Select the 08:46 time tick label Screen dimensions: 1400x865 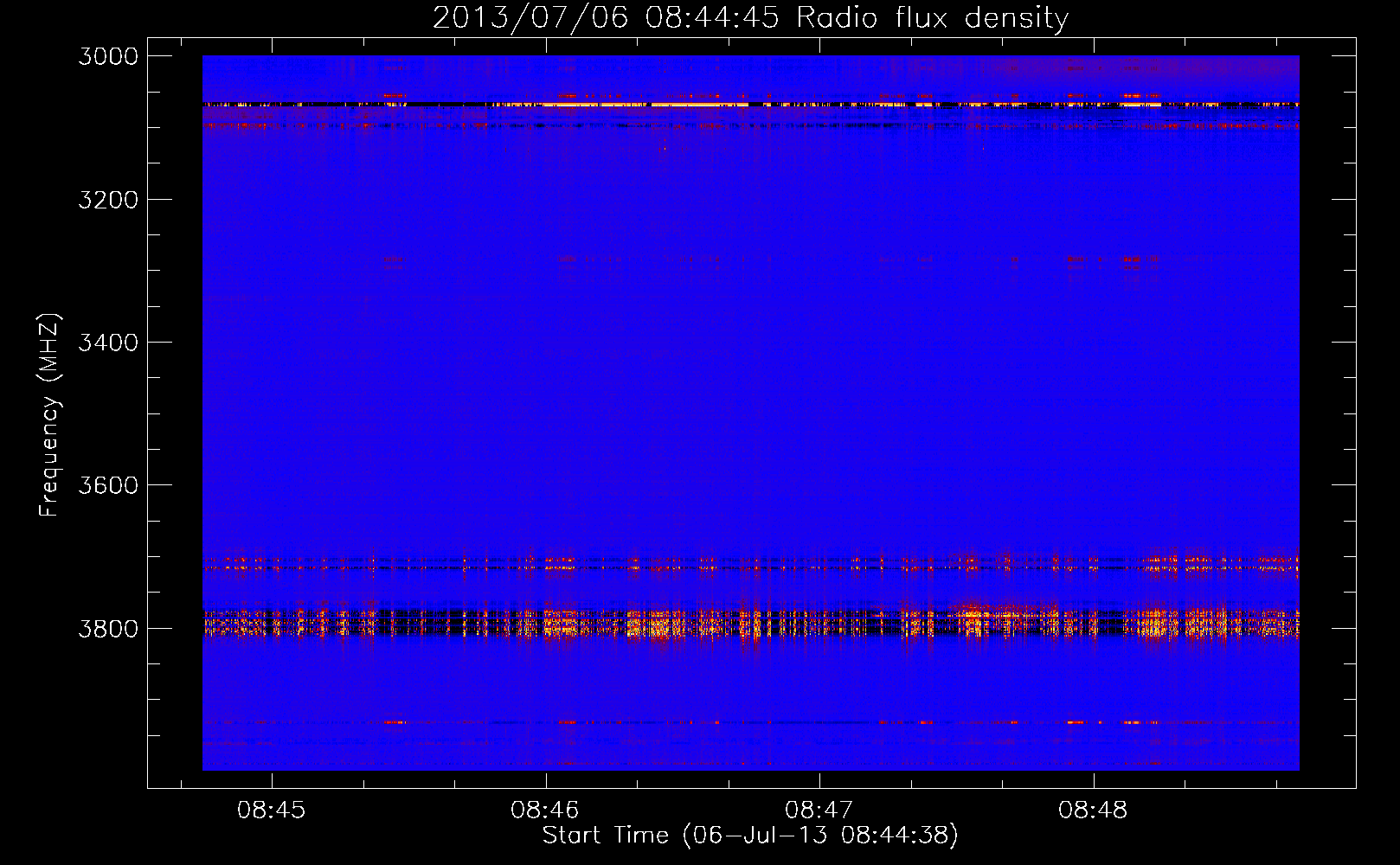[x=545, y=811]
